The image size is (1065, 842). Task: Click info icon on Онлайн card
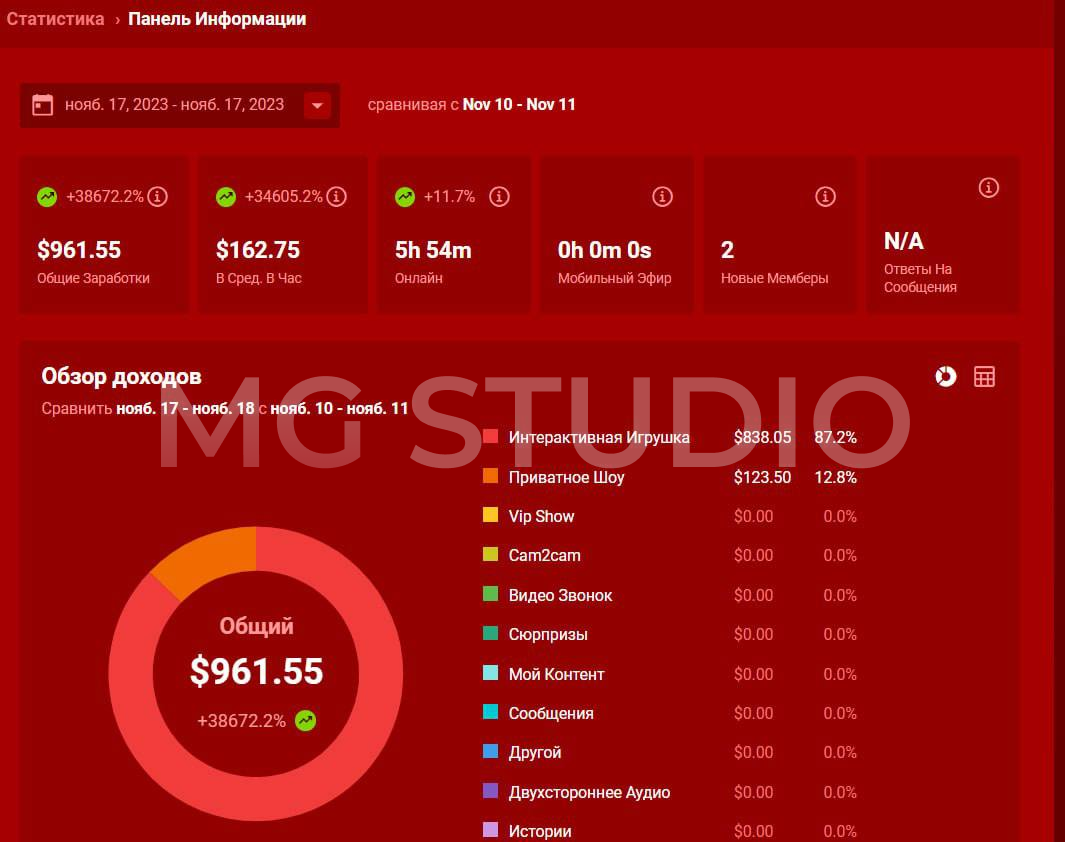(499, 197)
